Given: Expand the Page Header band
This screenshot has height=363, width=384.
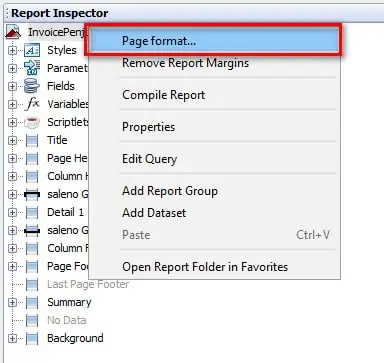Looking at the screenshot, I should (12, 158).
